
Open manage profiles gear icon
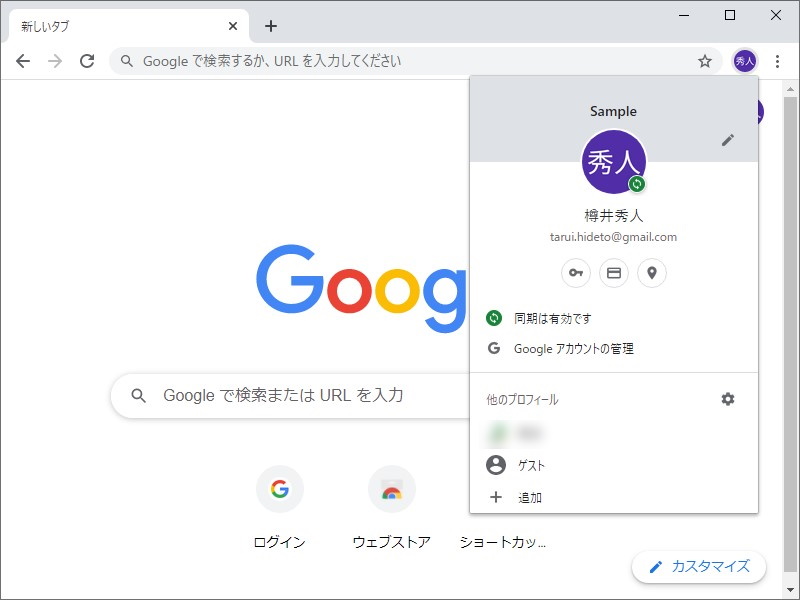pos(728,399)
